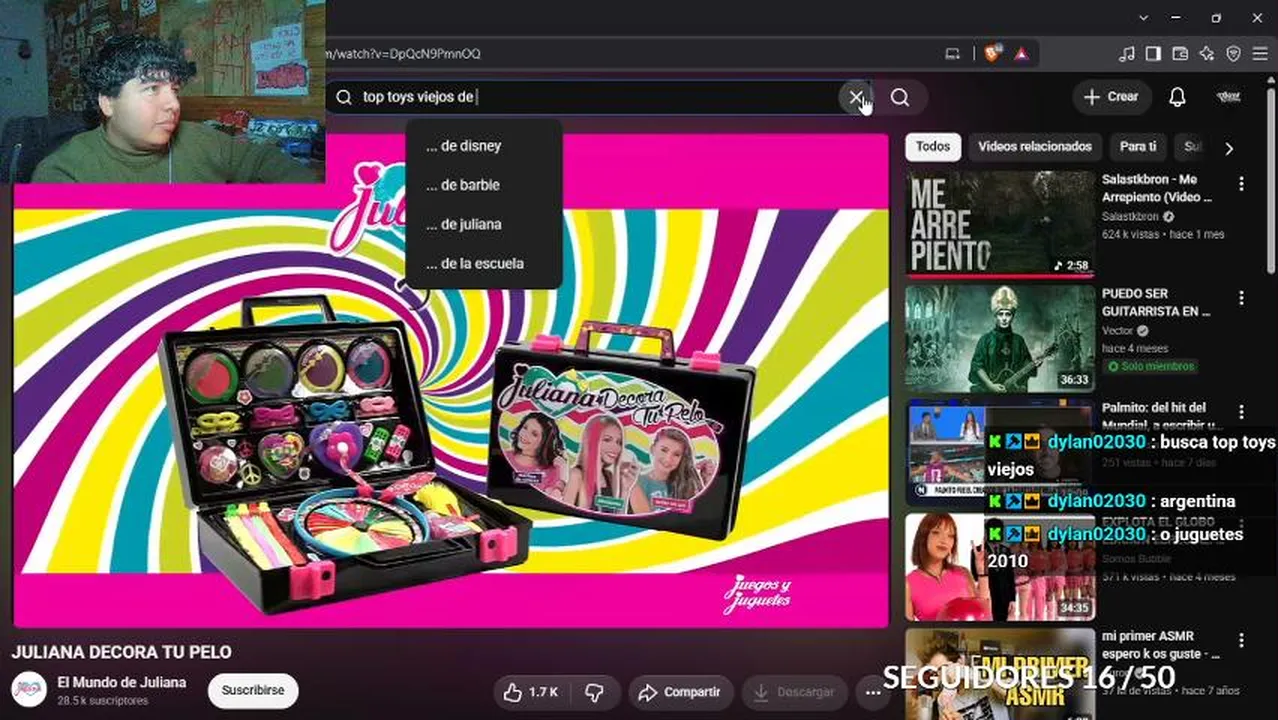Select the Videos relacionados filter chip
Viewport: 1278px width, 720px height.
pos(1035,147)
